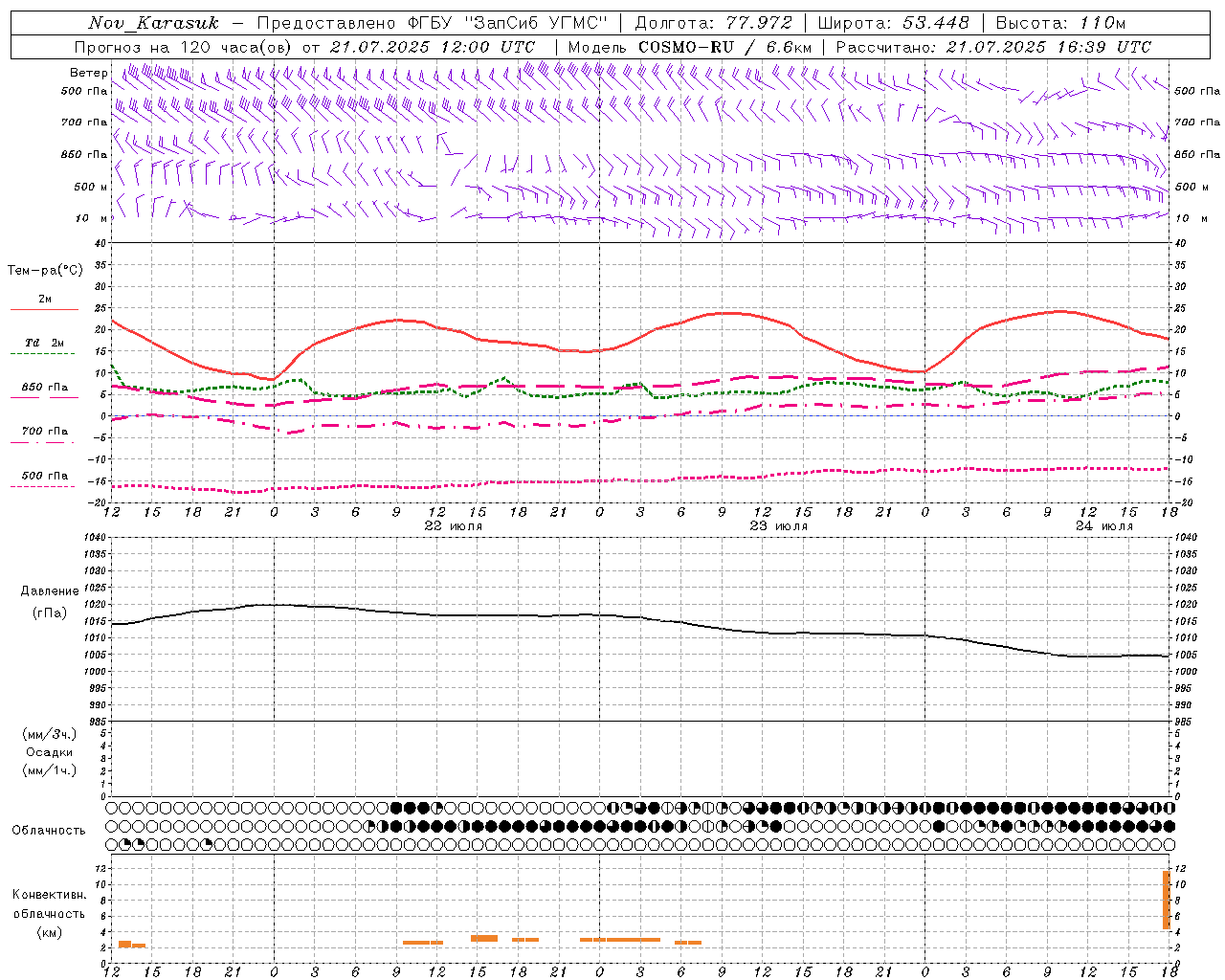This screenshot has width=1225, height=980.
Task: Click the 850 гПа temperature legend line
Action: coord(44,398)
